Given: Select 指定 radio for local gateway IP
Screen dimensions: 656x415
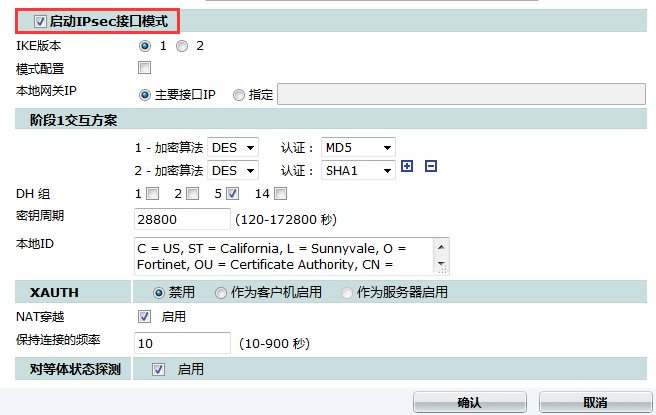Looking at the screenshot, I should pos(238,95).
